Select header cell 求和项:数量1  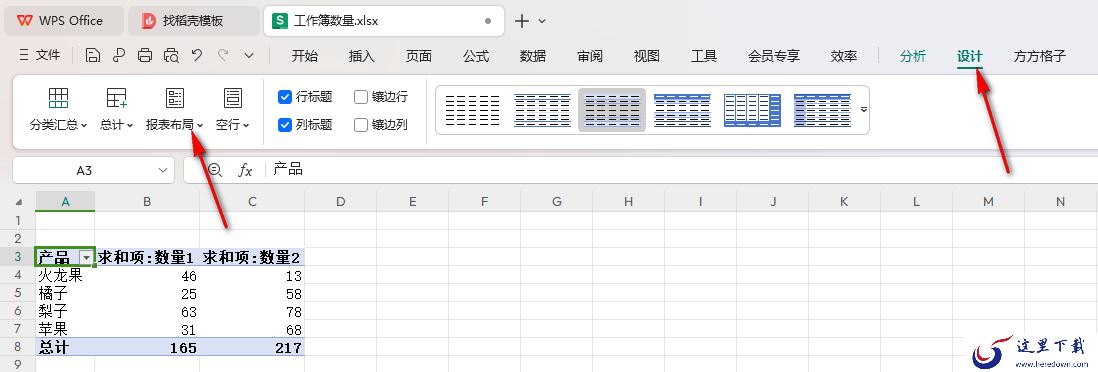click(147, 257)
